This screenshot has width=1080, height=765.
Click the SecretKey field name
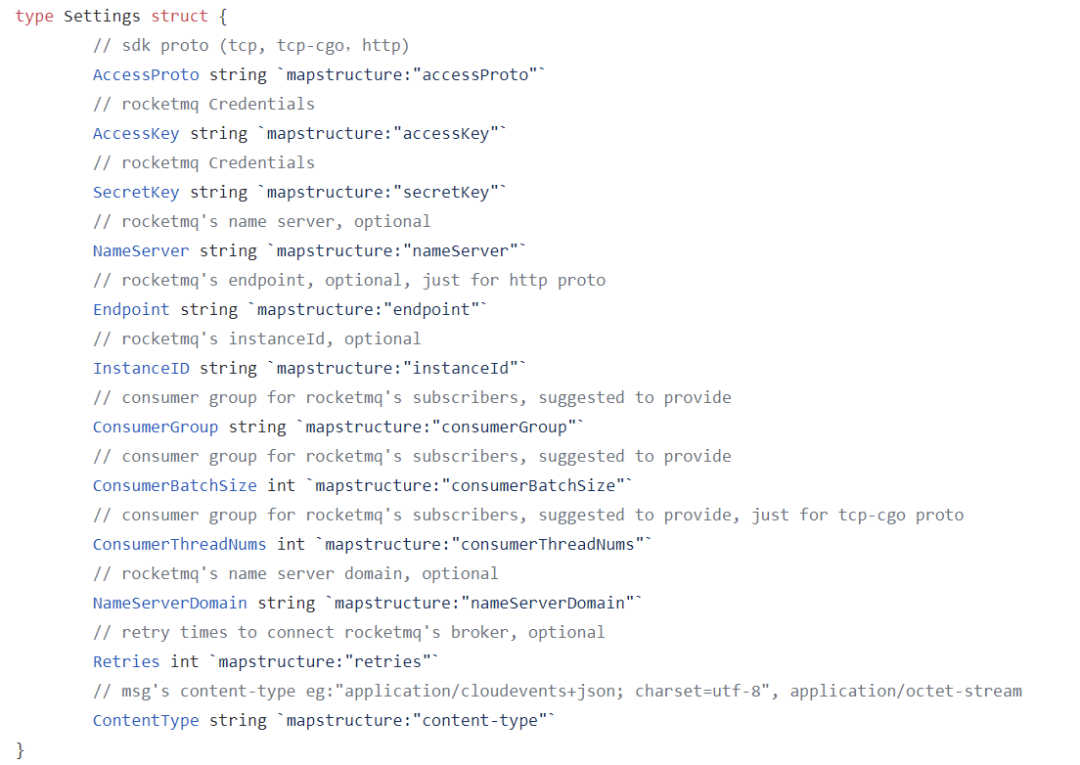(136, 192)
